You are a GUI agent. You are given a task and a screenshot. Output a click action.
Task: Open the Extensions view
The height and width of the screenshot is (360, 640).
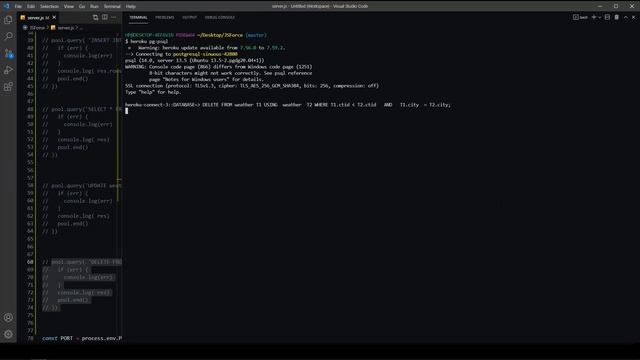(x=8, y=87)
